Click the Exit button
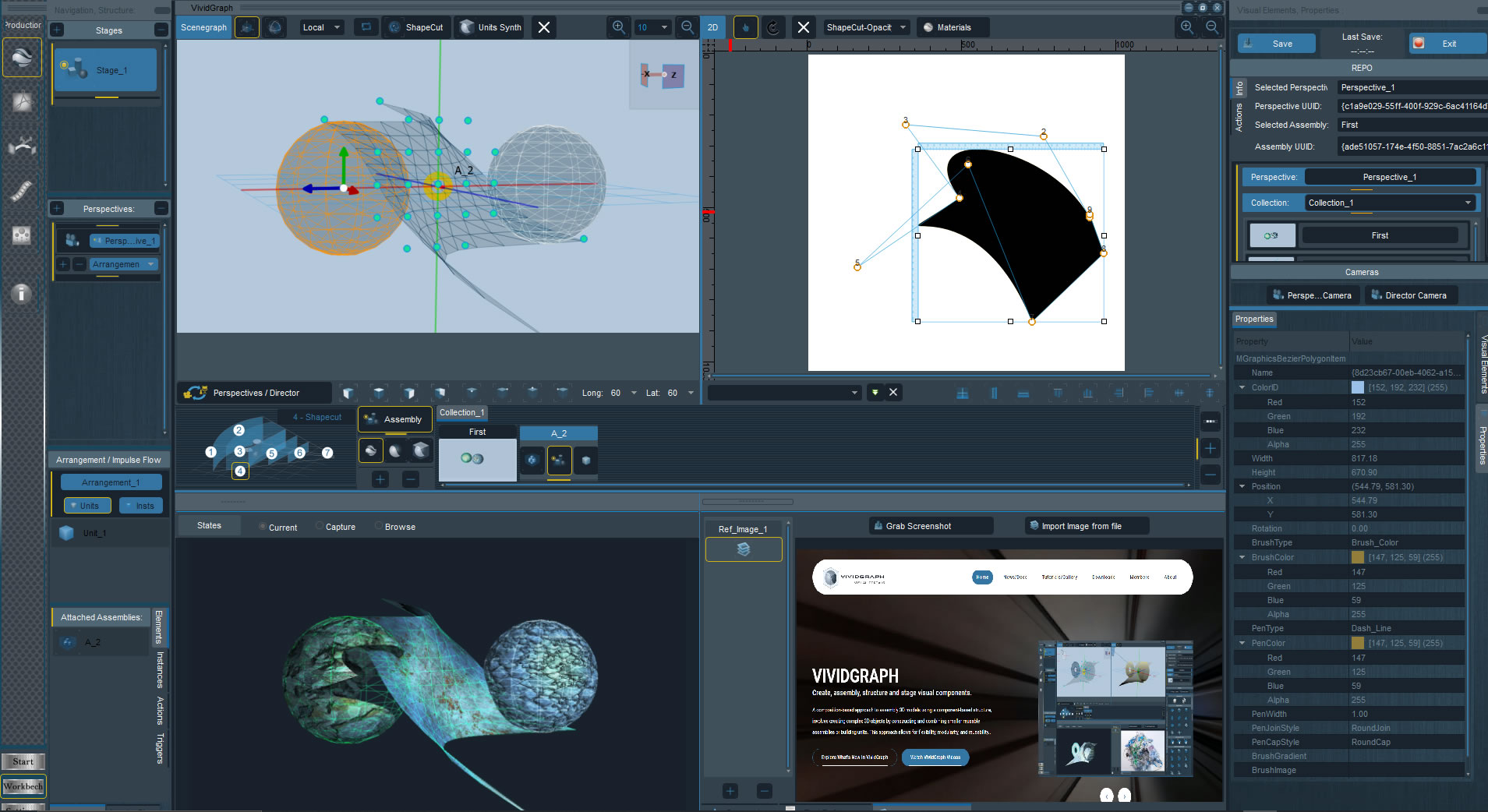This screenshot has height=812, width=1488. [x=1447, y=44]
